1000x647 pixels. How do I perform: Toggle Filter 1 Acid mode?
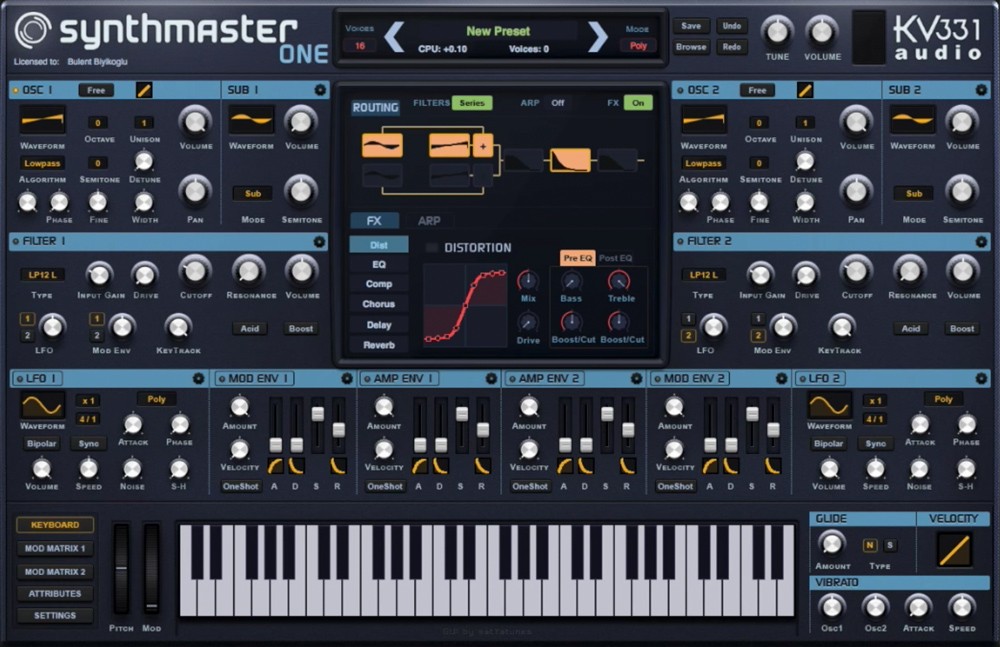[249, 329]
